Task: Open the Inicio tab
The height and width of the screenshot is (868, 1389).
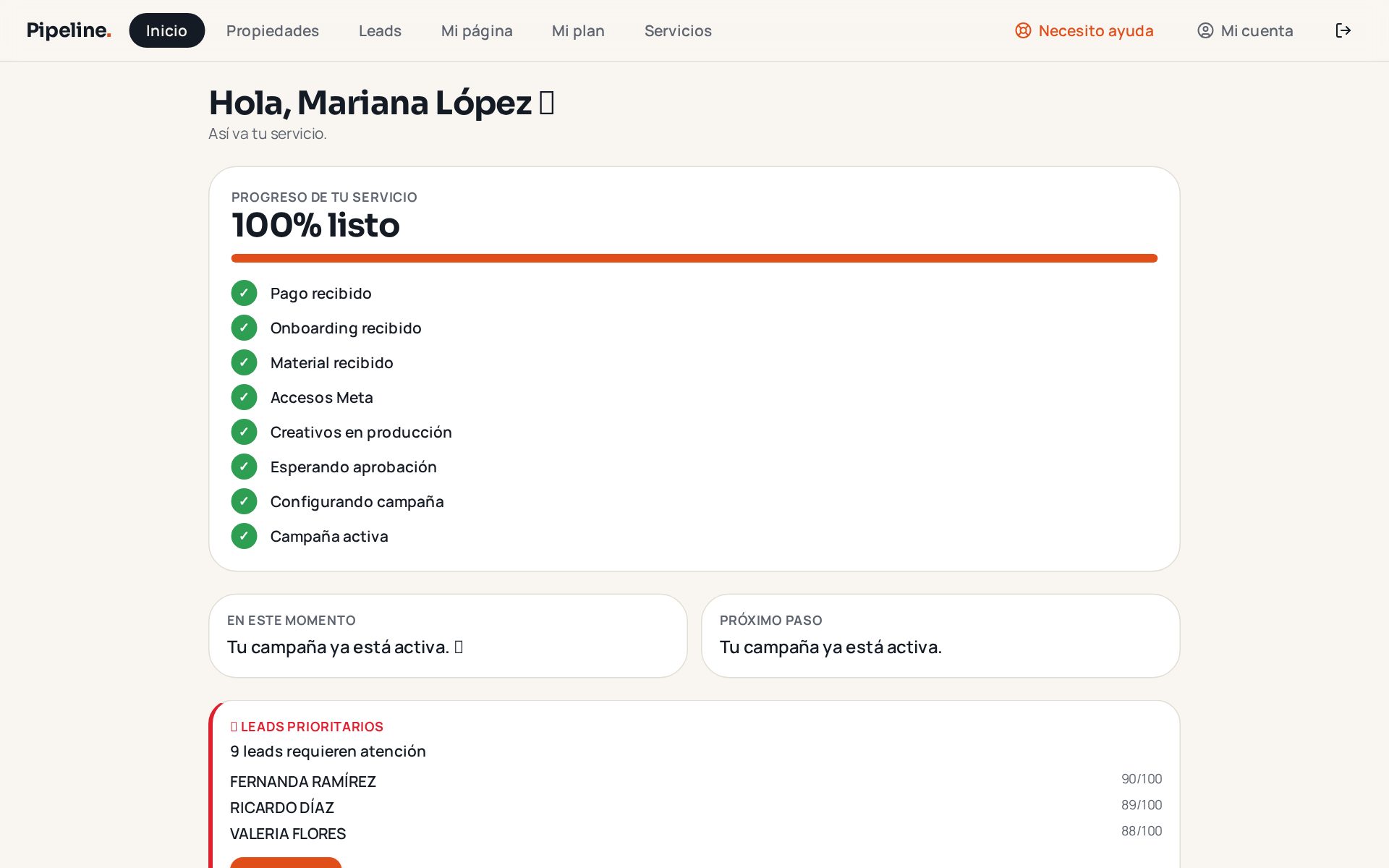Action: tap(166, 30)
